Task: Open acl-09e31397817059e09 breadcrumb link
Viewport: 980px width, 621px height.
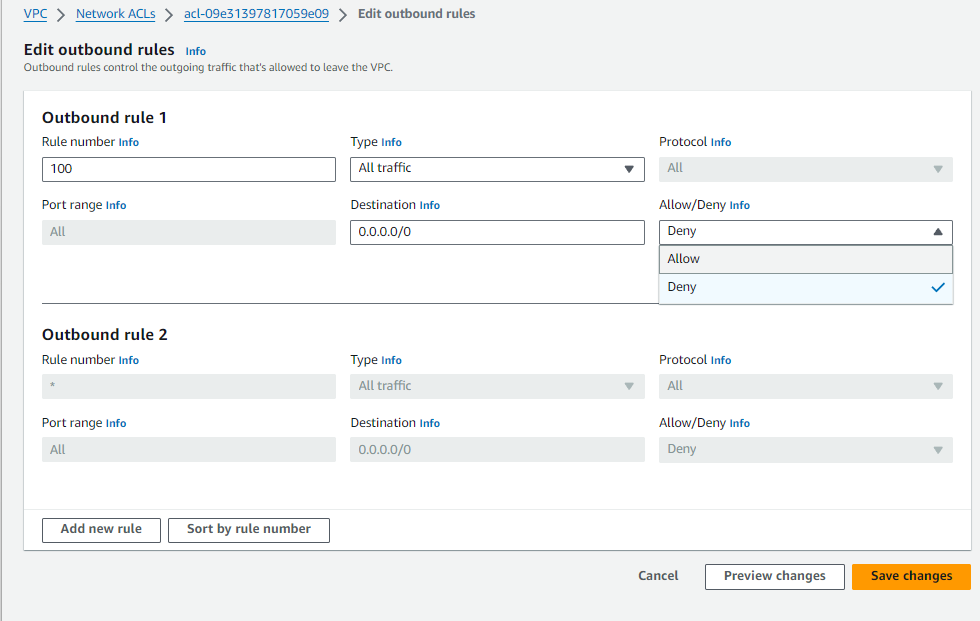Action: pyautogui.click(x=256, y=14)
